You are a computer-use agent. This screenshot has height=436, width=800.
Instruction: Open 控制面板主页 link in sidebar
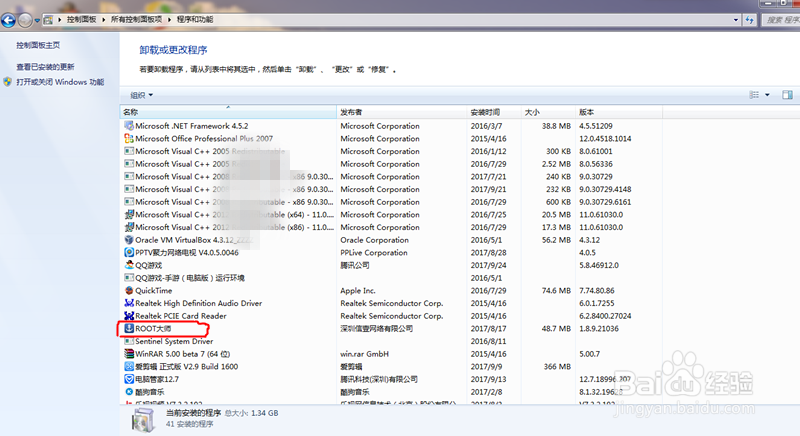(38, 45)
